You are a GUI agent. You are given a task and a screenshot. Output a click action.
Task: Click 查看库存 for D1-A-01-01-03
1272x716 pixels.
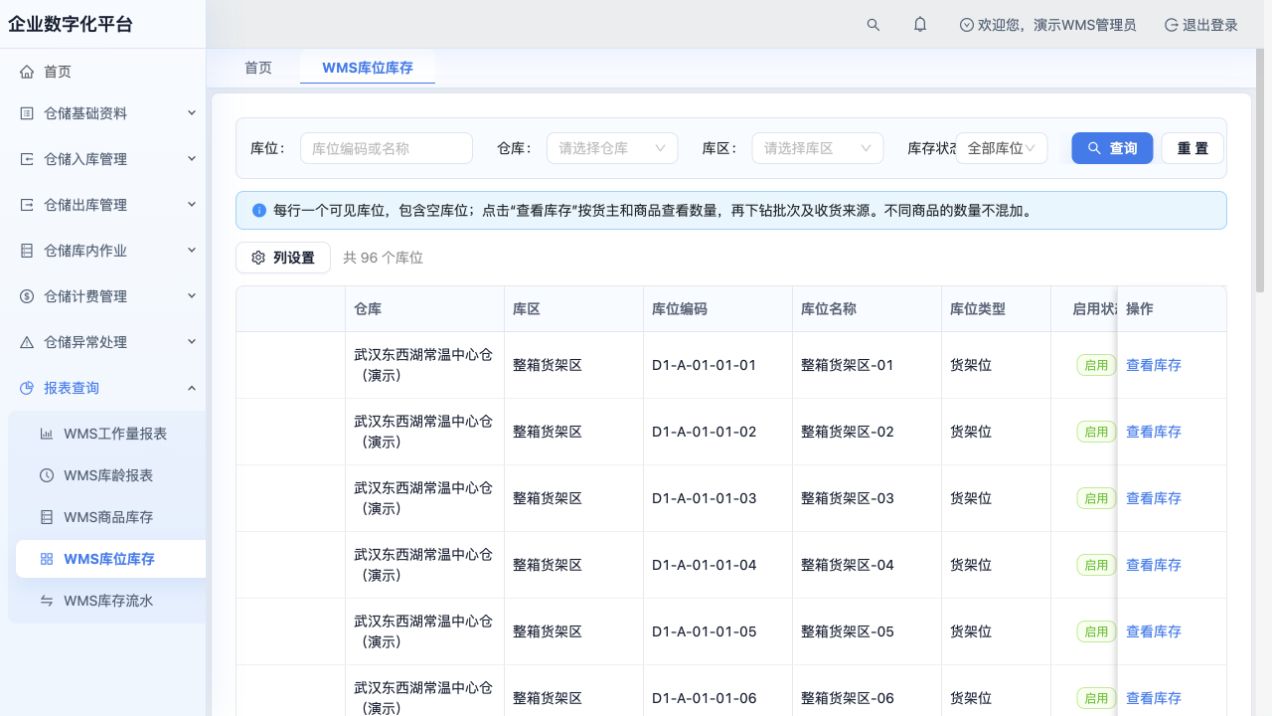(x=1153, y=498)
